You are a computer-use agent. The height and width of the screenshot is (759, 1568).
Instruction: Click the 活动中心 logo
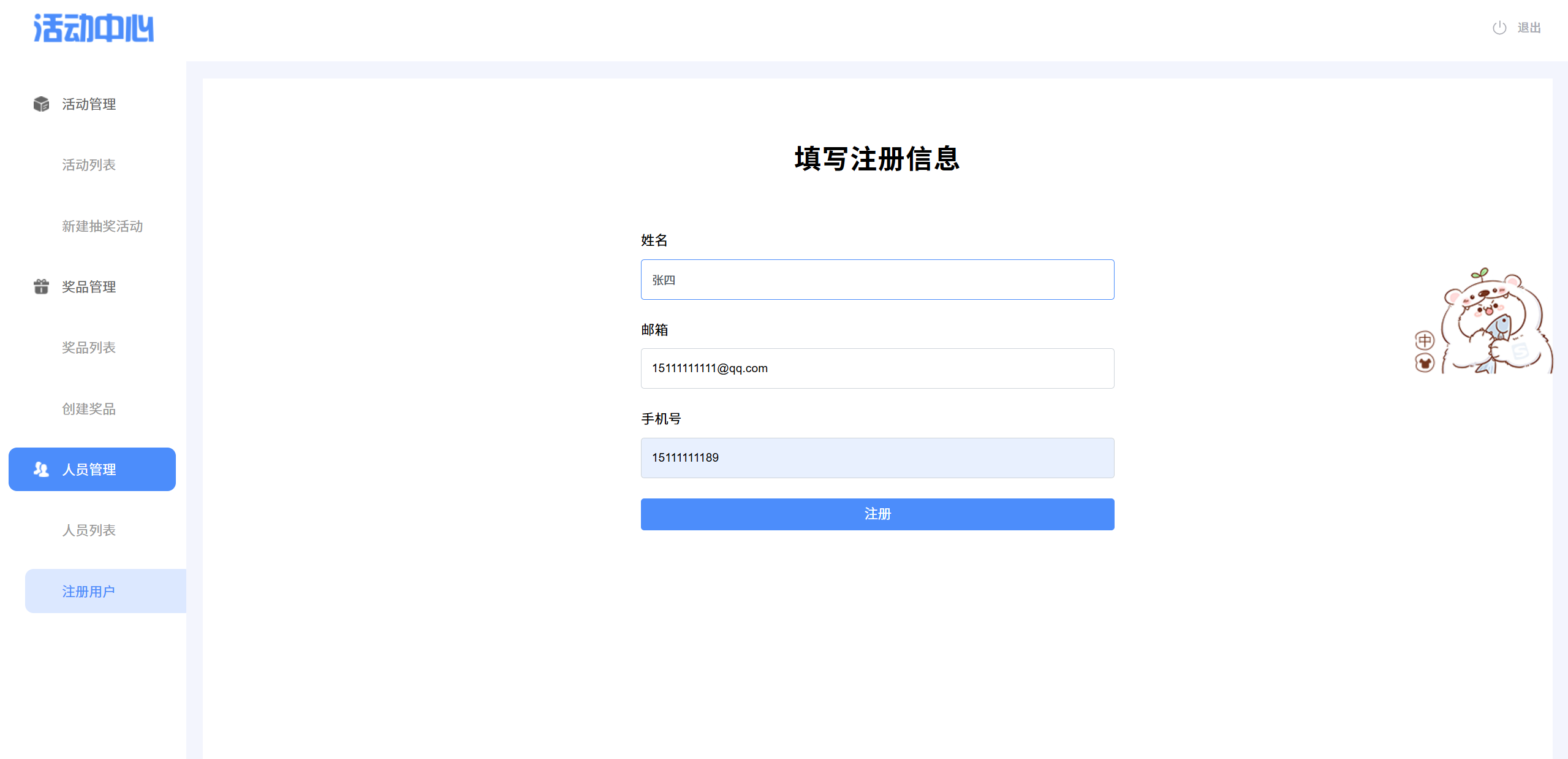pyautogui.click(x=93, y=28)
